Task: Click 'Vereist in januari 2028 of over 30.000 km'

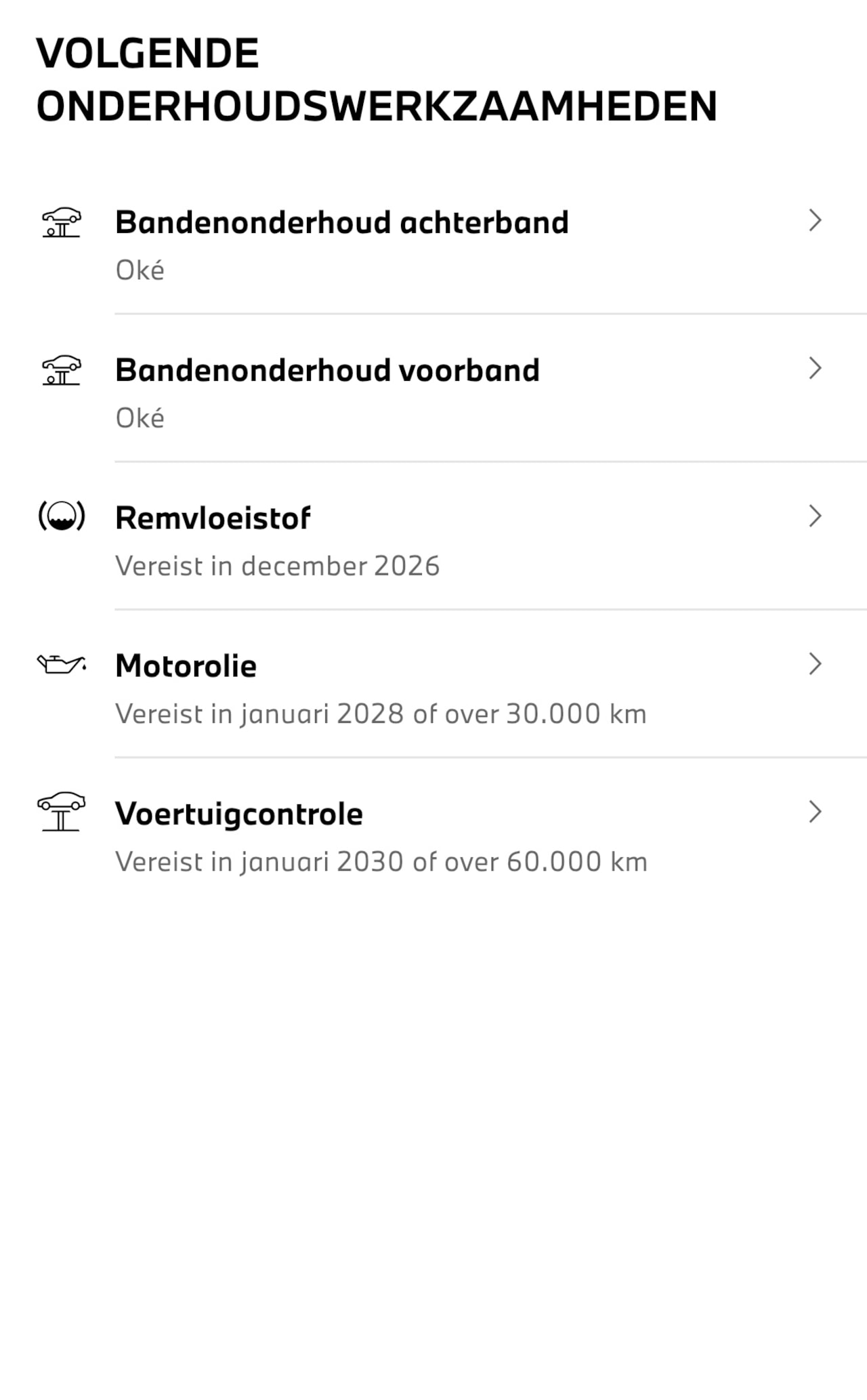Action: [381, 714]
